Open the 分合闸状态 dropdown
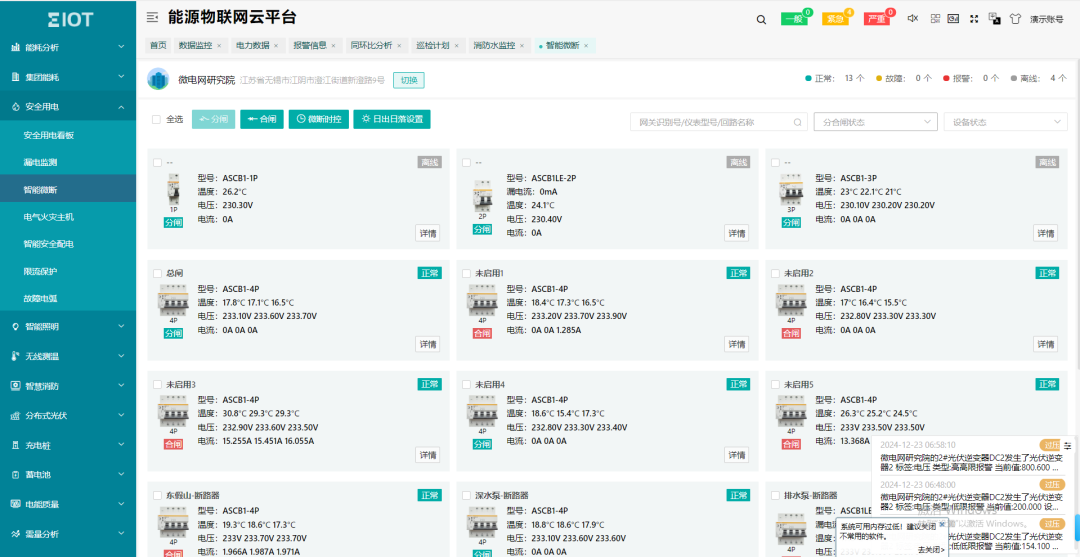Viewport: 1080px width, 557px height. 875,122
